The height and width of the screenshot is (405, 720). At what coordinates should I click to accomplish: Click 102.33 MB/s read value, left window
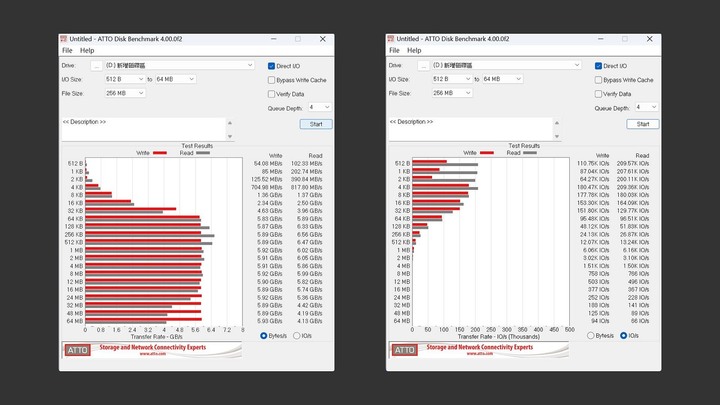(306, 163)
